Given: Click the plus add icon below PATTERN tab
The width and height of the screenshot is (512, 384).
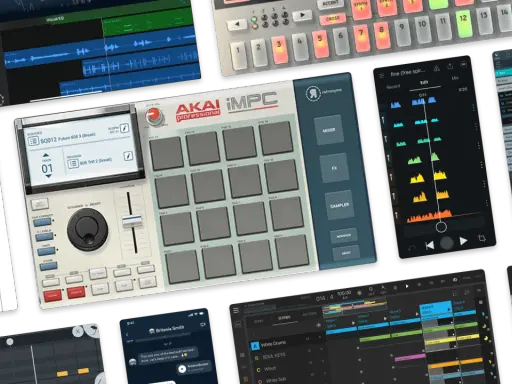Looking at the screenshot, I should [x=318, y=325].
